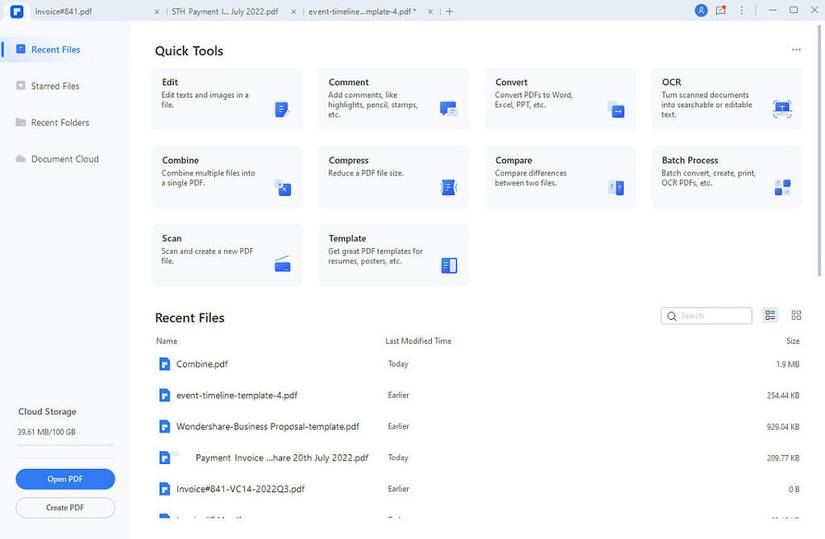Click the Payment Invoice file icon

(165, 457)
